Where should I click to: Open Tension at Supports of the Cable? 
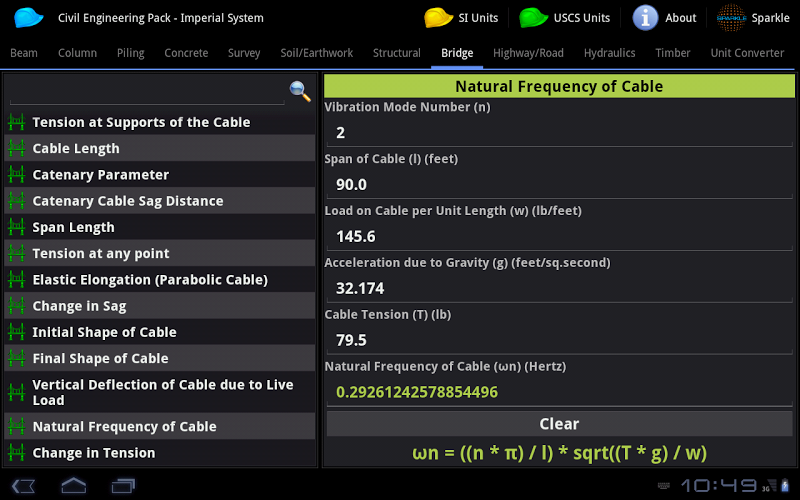pos(160,122)
